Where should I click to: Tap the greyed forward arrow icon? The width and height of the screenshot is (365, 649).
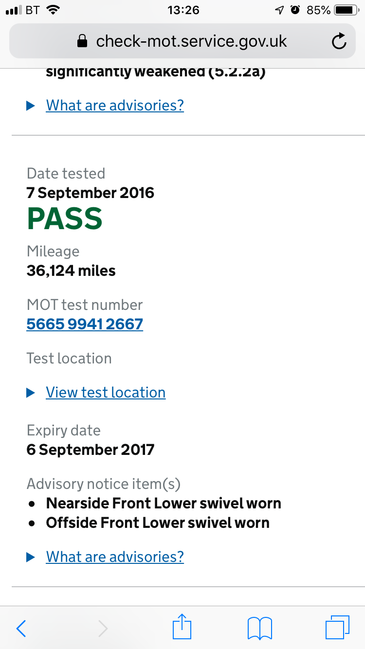pyautogui.click(x=103, y=629)
